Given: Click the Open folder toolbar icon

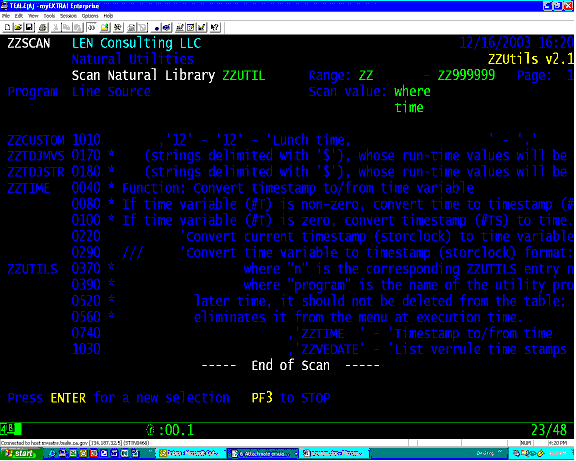Looking at the screenshot, I should 18,28.
